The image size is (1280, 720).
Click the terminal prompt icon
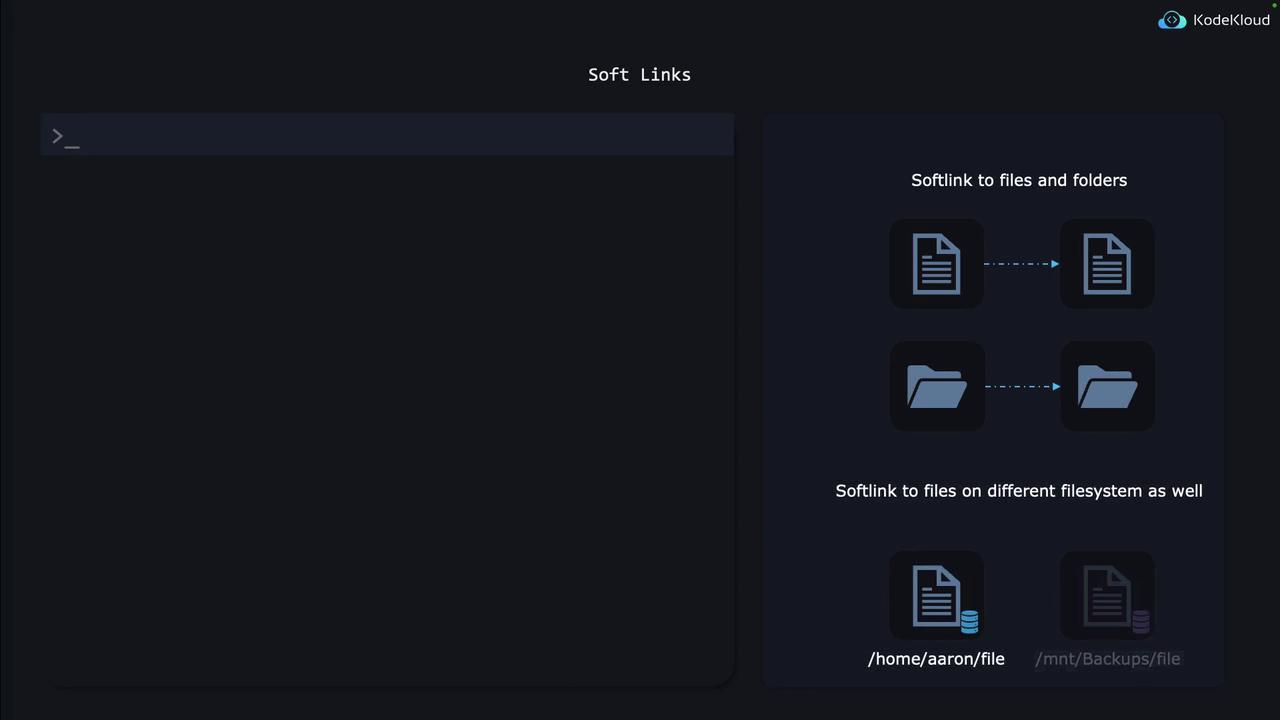pyautogui.click(x=65, y=137)
